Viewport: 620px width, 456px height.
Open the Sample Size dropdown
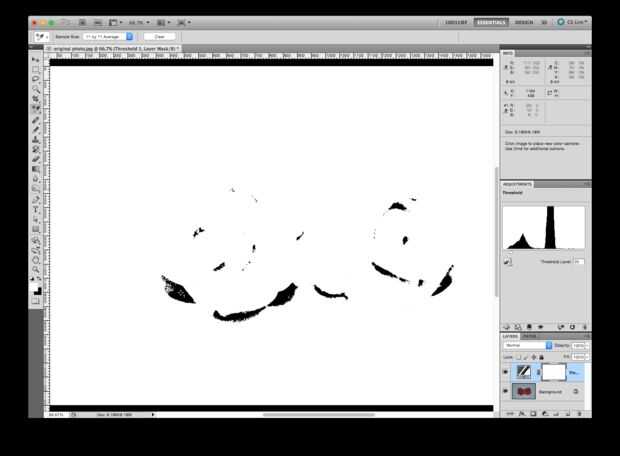click(108, 36)
